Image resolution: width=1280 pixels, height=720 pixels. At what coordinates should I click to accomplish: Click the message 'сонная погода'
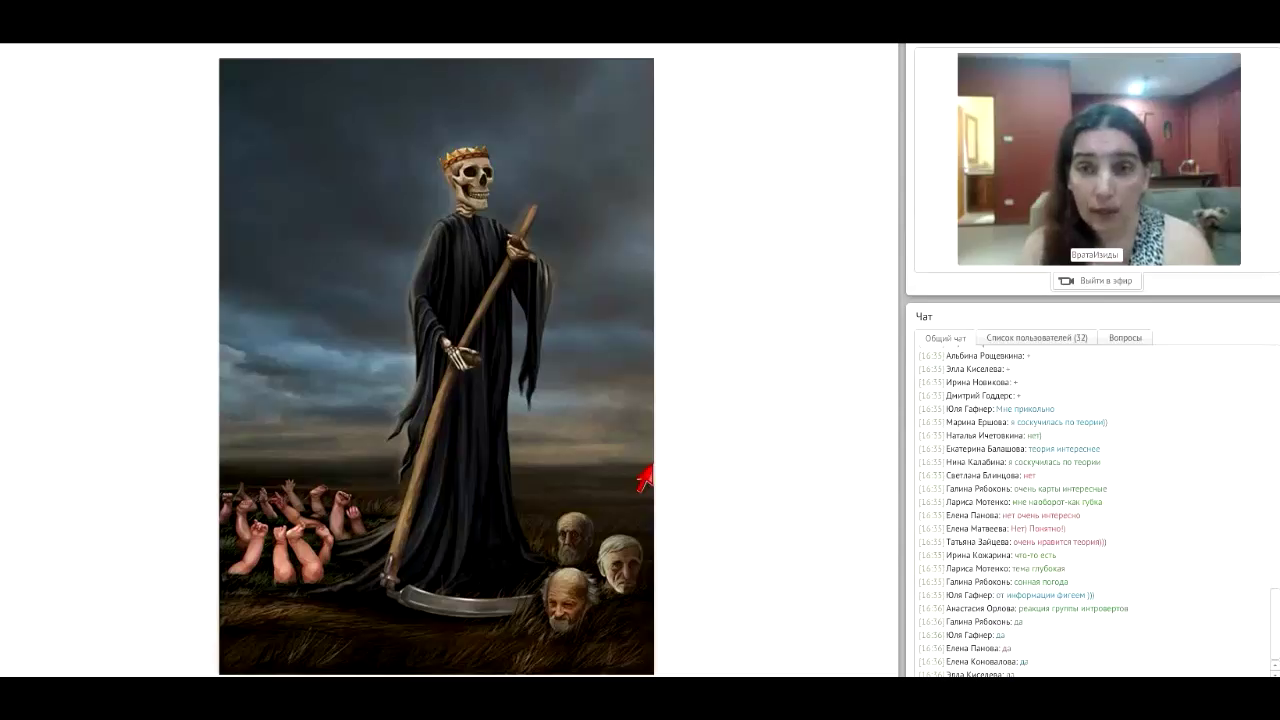coord(1041,582)
